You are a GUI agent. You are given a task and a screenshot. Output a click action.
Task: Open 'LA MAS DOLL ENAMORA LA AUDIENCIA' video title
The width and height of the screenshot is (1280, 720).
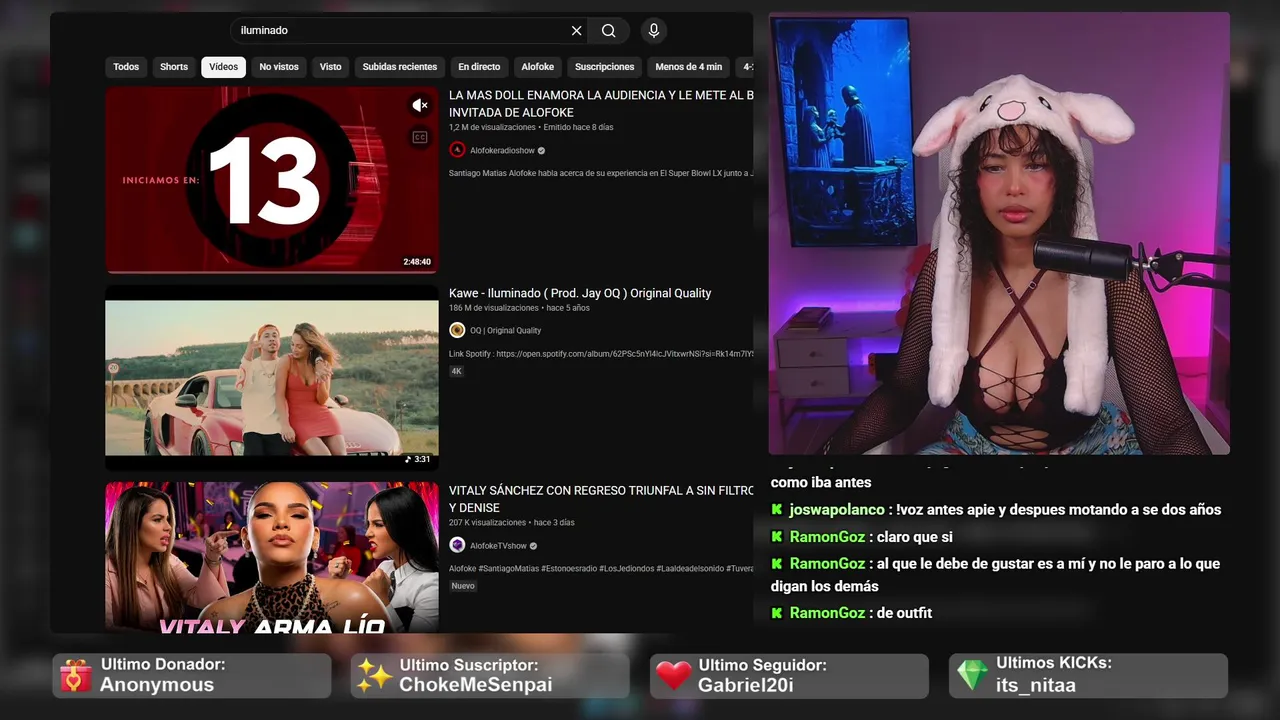tap(601, 104)
